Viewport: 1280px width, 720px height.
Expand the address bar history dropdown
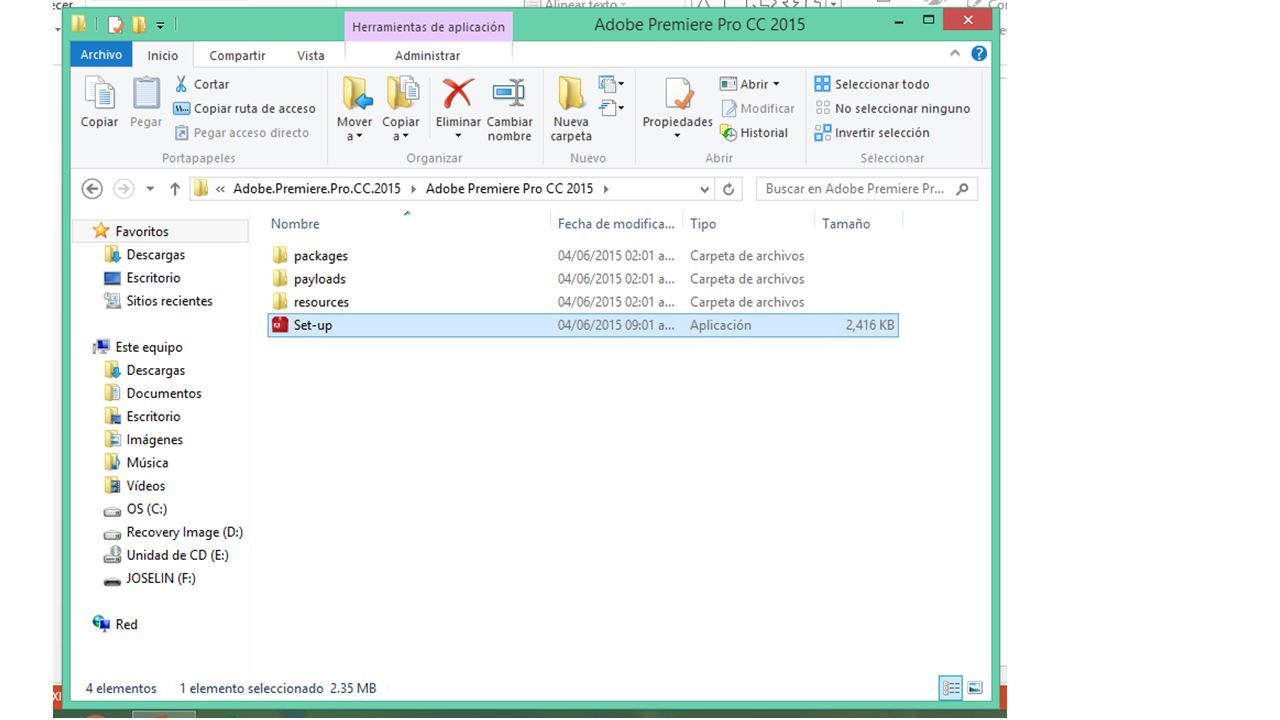pos(705,188)
